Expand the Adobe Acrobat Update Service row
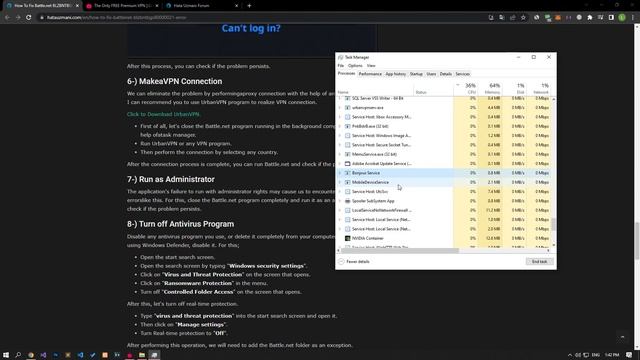This screenshot has width=640, height=360. 340,164
